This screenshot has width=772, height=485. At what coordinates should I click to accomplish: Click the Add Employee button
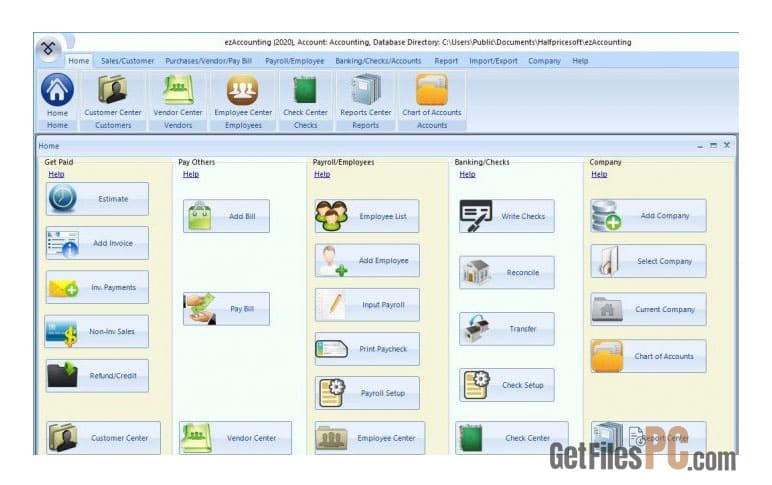(367, 260)
